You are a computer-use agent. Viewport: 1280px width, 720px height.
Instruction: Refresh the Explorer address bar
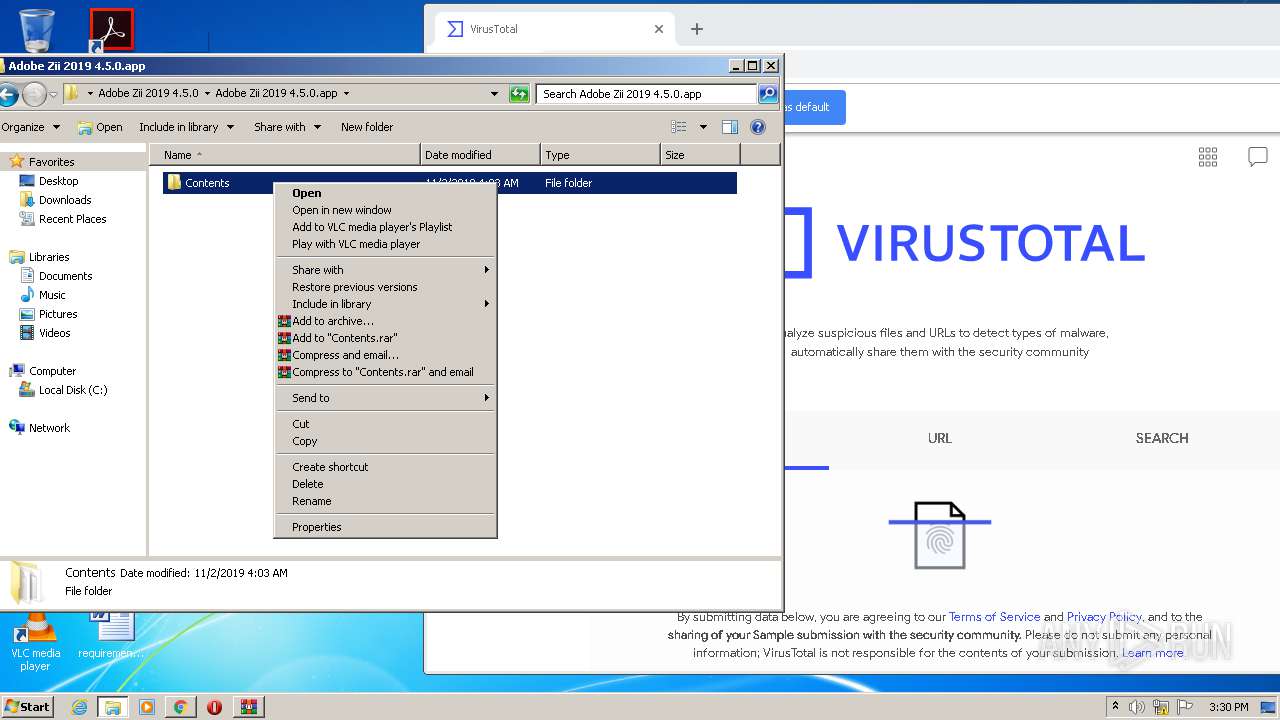(519, 94)
